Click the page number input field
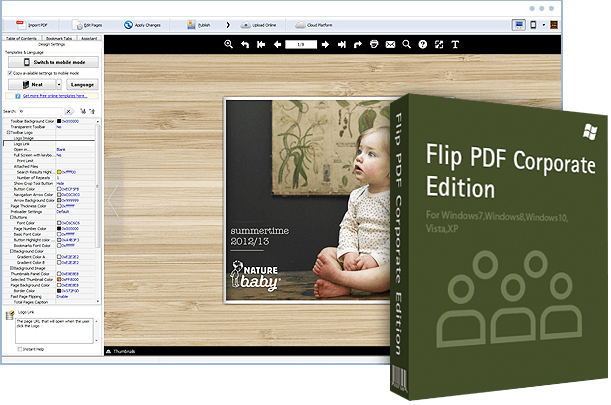611x405 pixels. point(293,45)
